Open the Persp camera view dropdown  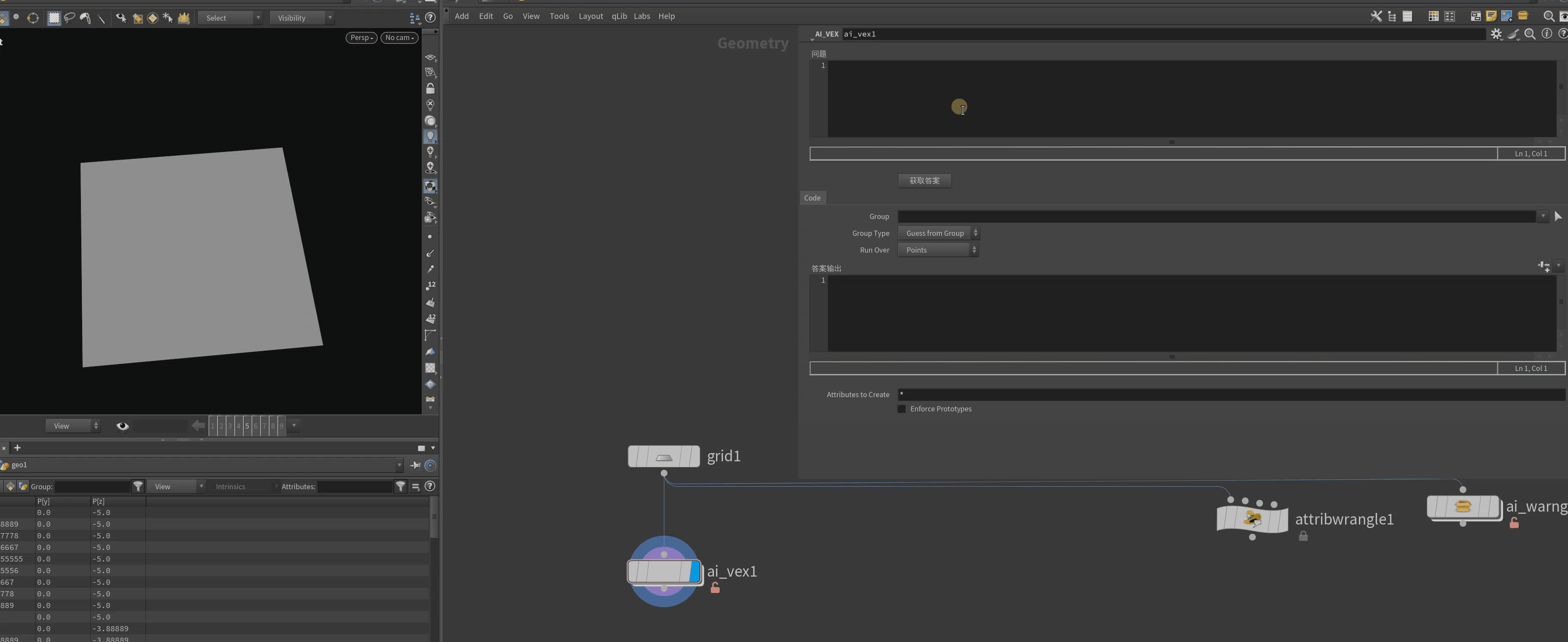[x=361, y=37]
